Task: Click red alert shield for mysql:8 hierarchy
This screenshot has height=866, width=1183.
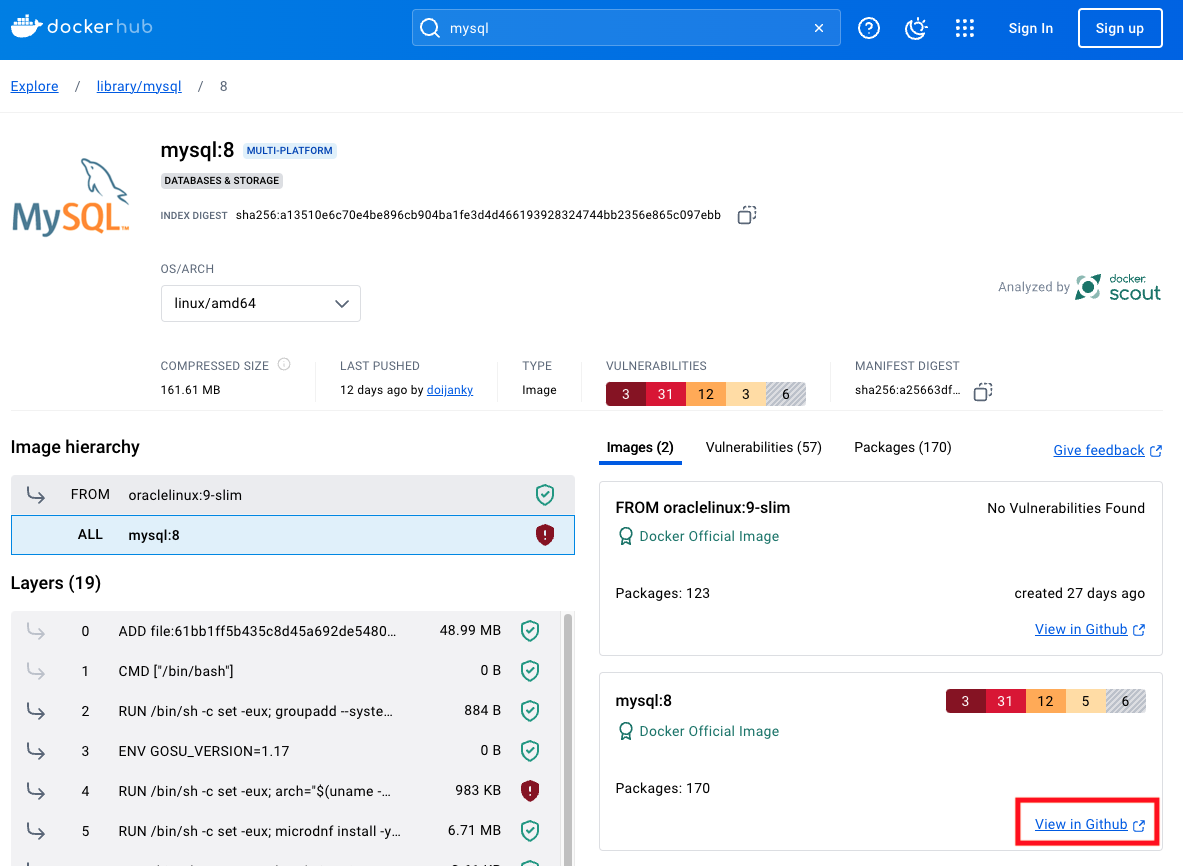Action: [x=545, y=535]
